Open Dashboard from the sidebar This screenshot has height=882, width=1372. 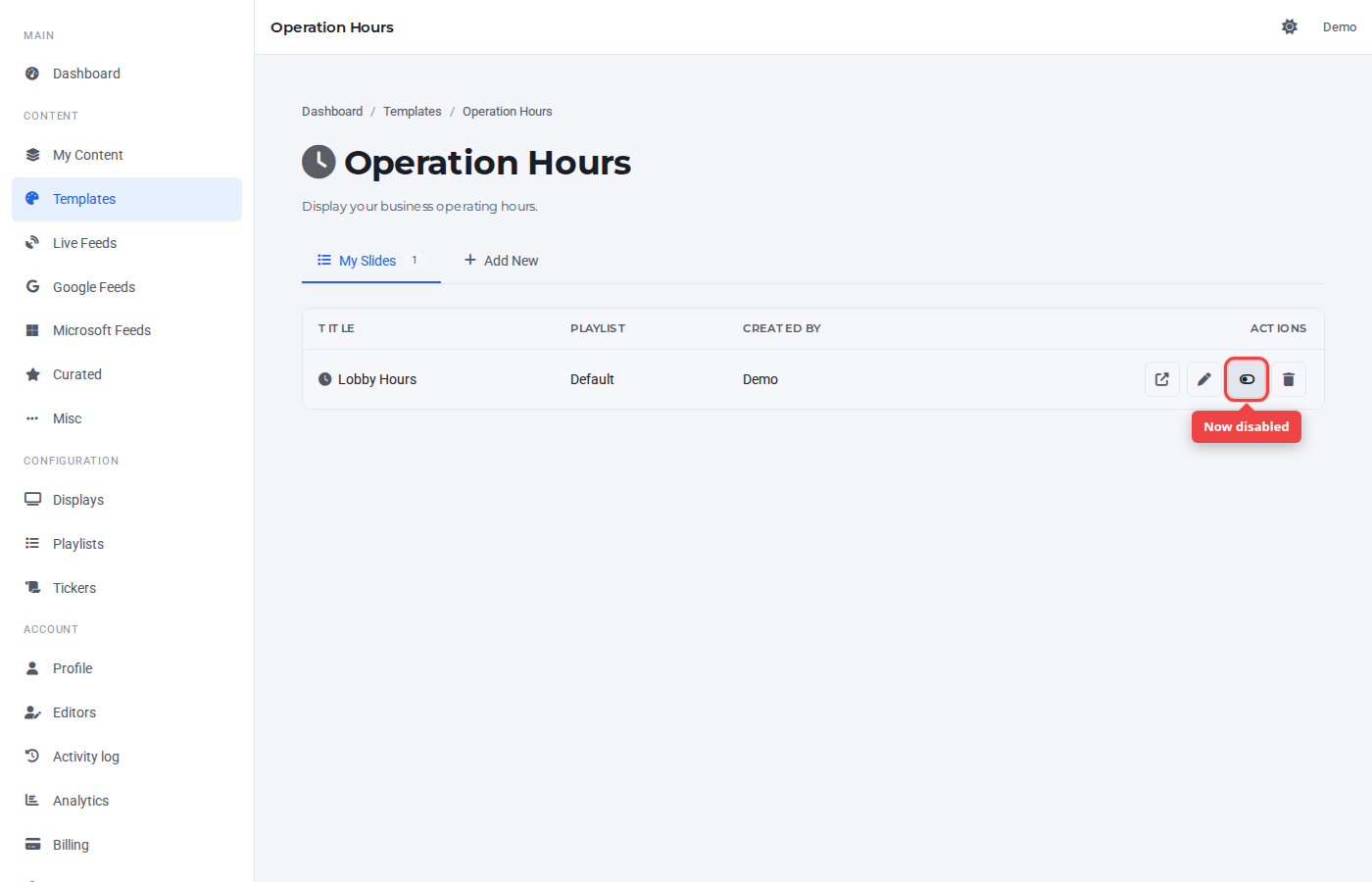point(126,73)
